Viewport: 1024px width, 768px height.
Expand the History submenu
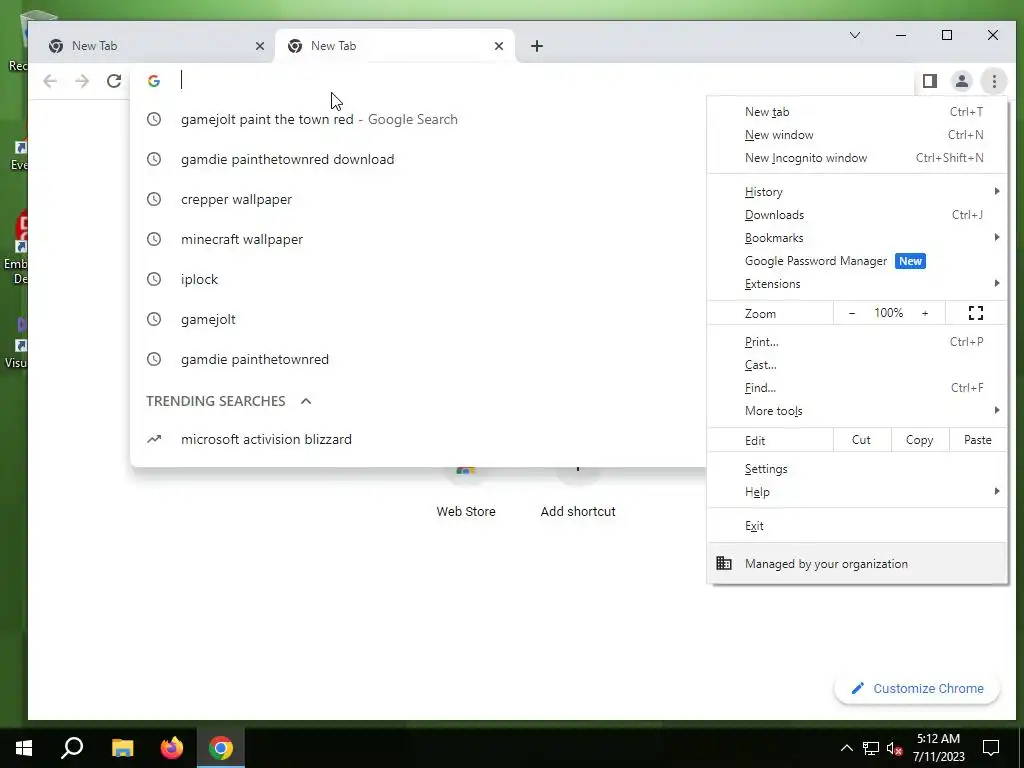[x=857, y=191]
